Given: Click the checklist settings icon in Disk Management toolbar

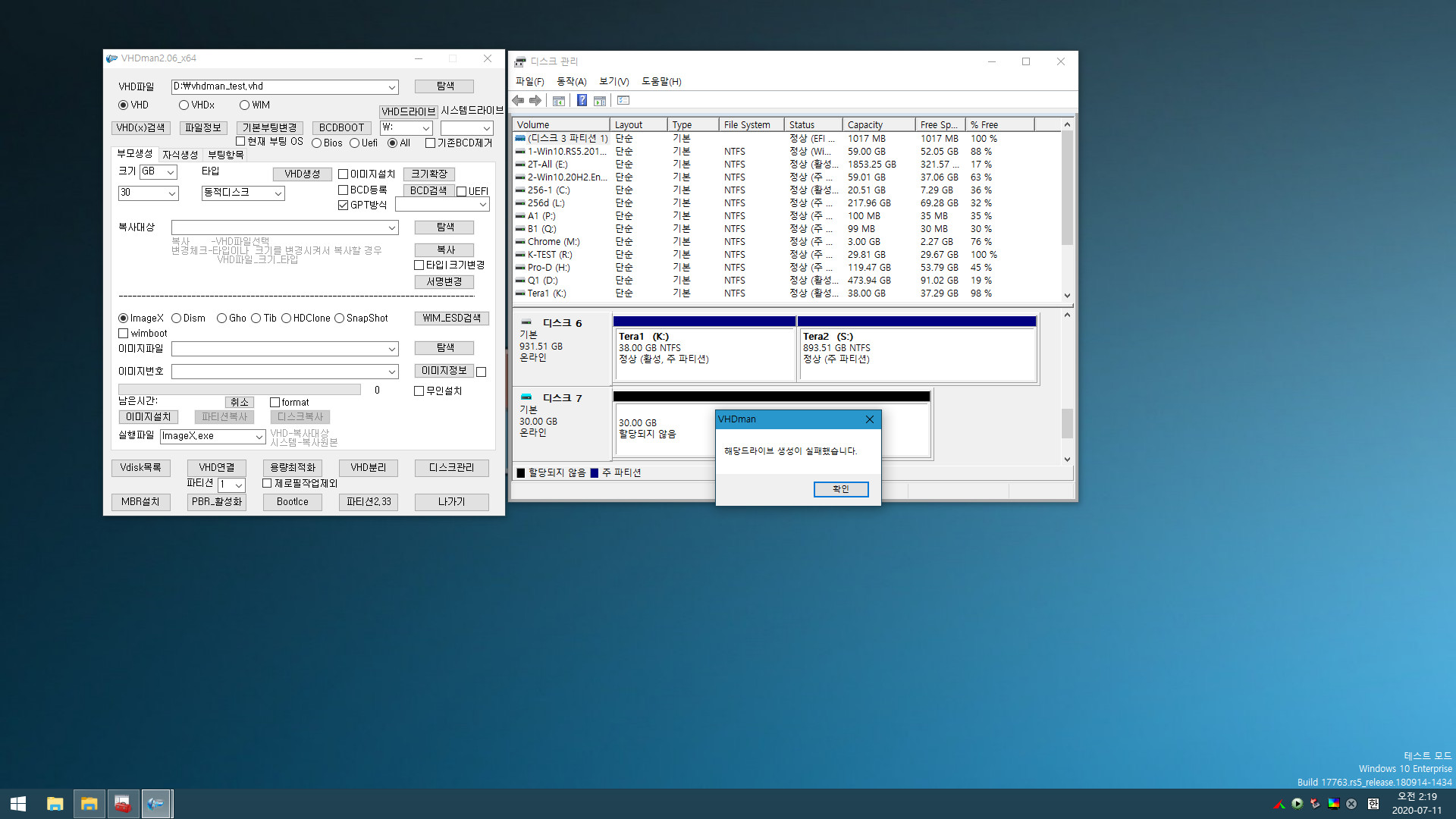Looking at the screenshot, I should coord(623,101).
